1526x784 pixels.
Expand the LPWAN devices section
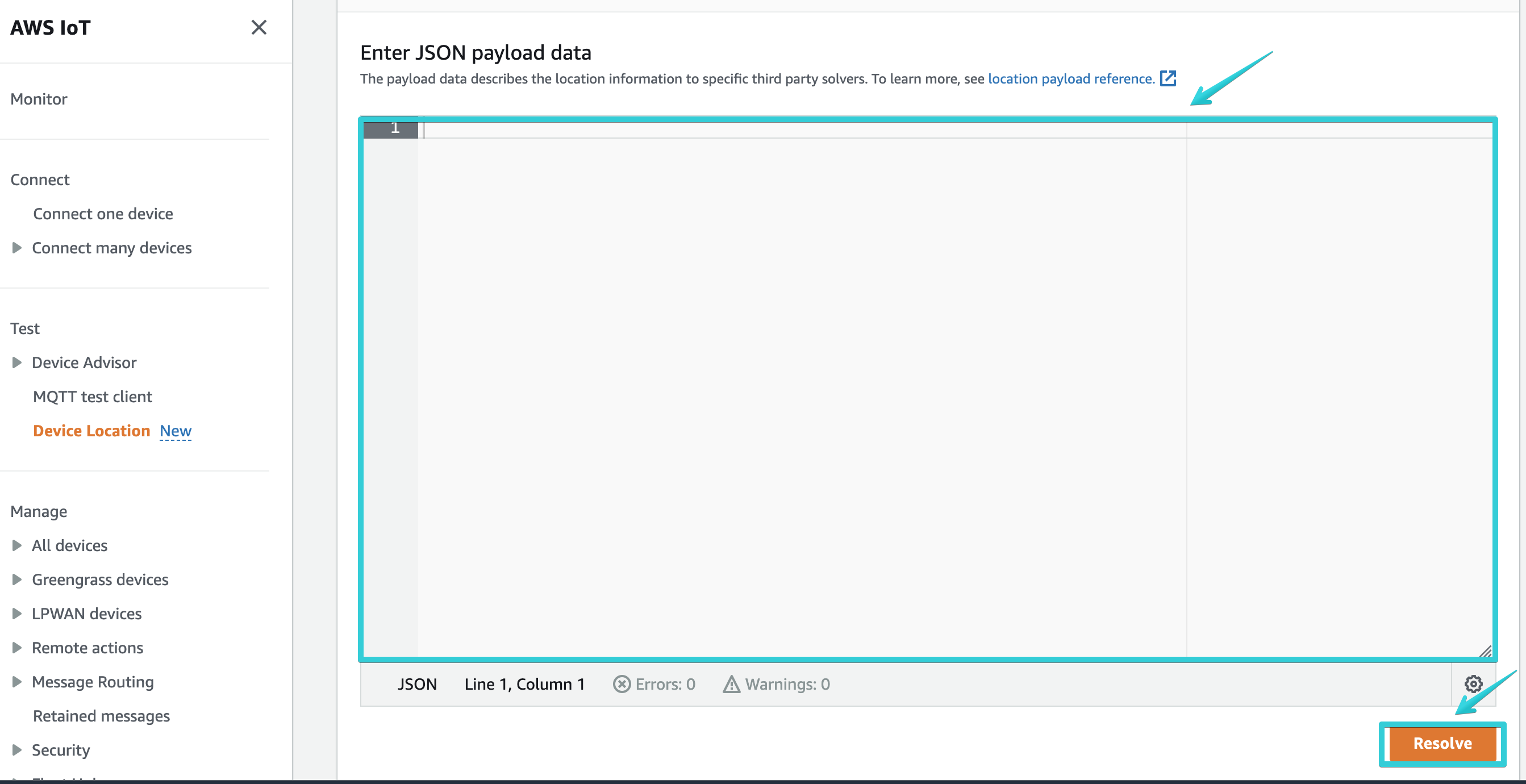[16, 614]
